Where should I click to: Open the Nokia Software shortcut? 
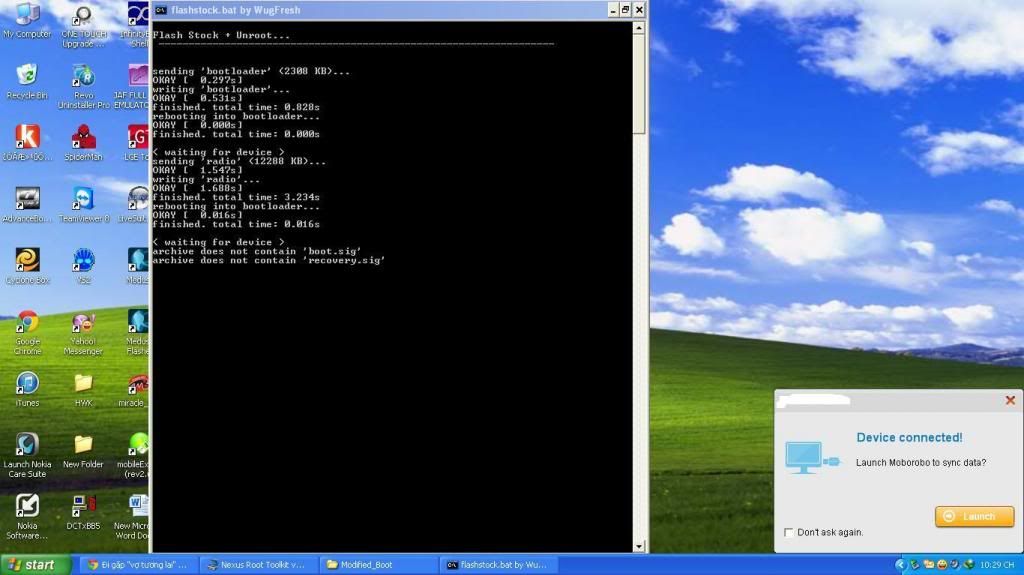pyautogui.click(x=27, y=516)
